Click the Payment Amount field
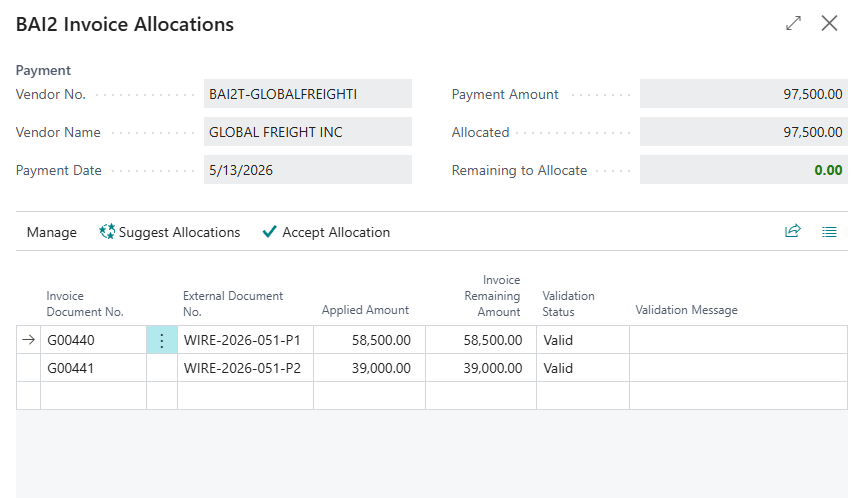 coord(744,94)
